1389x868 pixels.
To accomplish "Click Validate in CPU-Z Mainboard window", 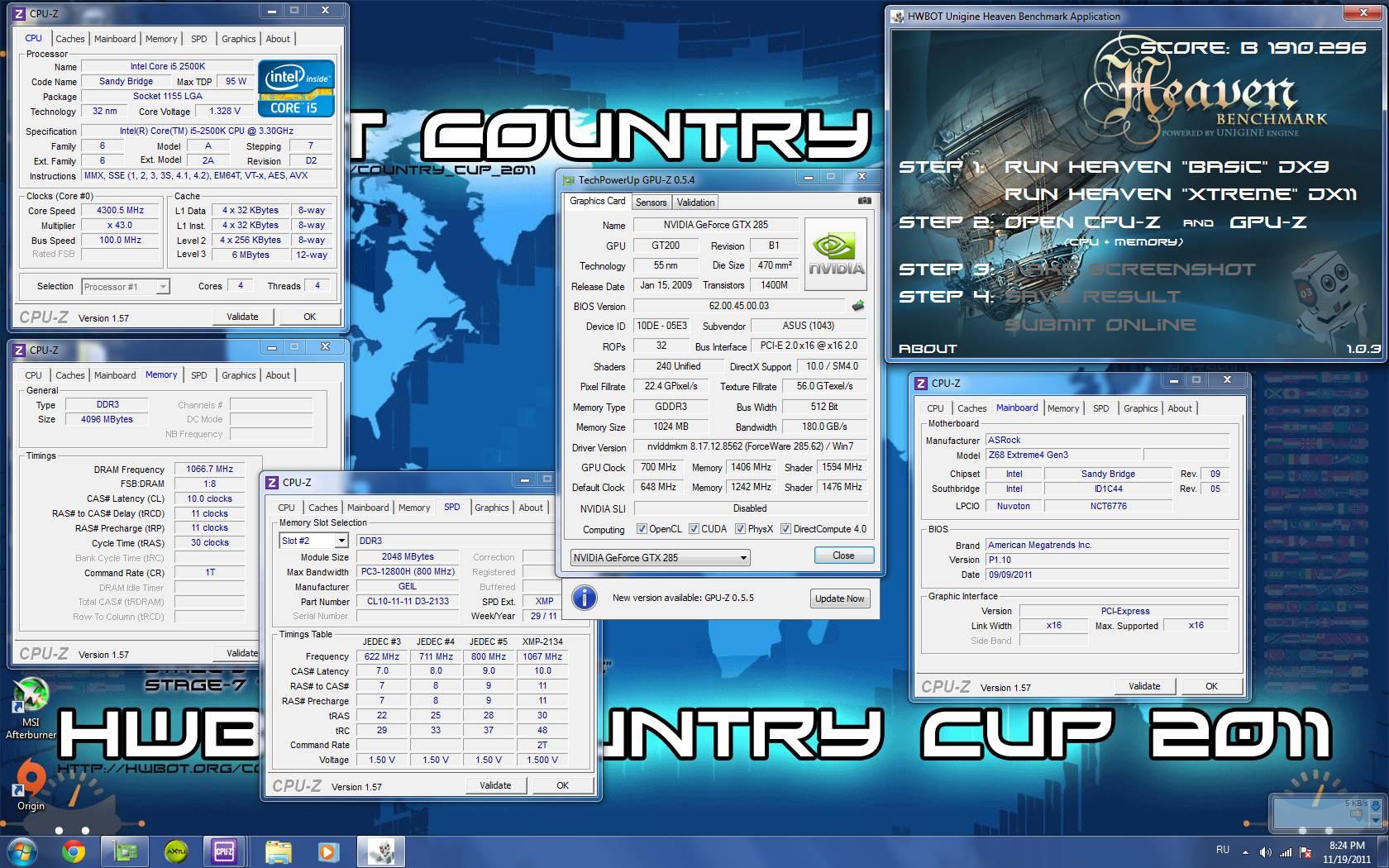I will (x=1144, y=686).
